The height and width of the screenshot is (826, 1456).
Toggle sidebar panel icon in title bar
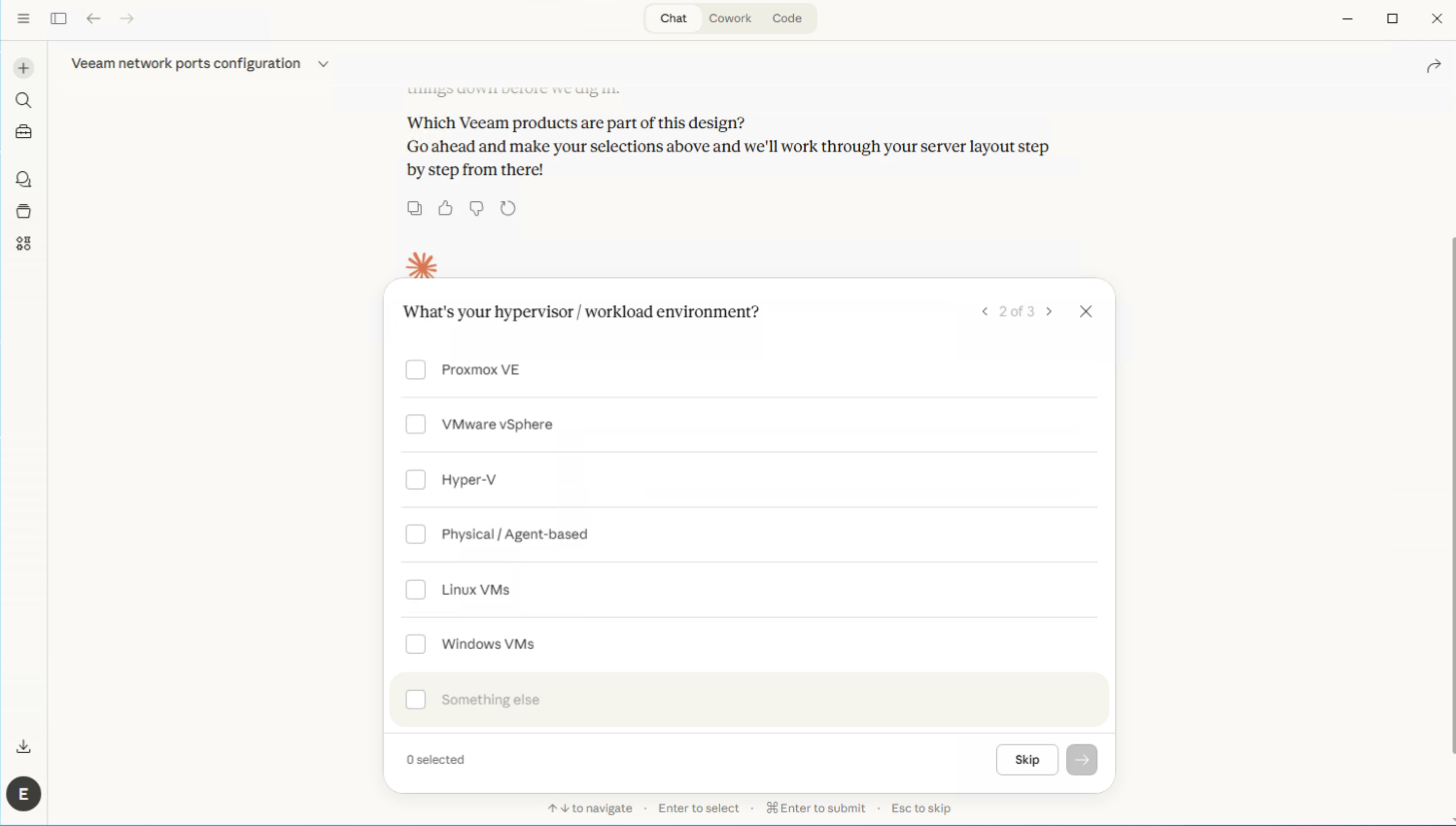(58, 19)
